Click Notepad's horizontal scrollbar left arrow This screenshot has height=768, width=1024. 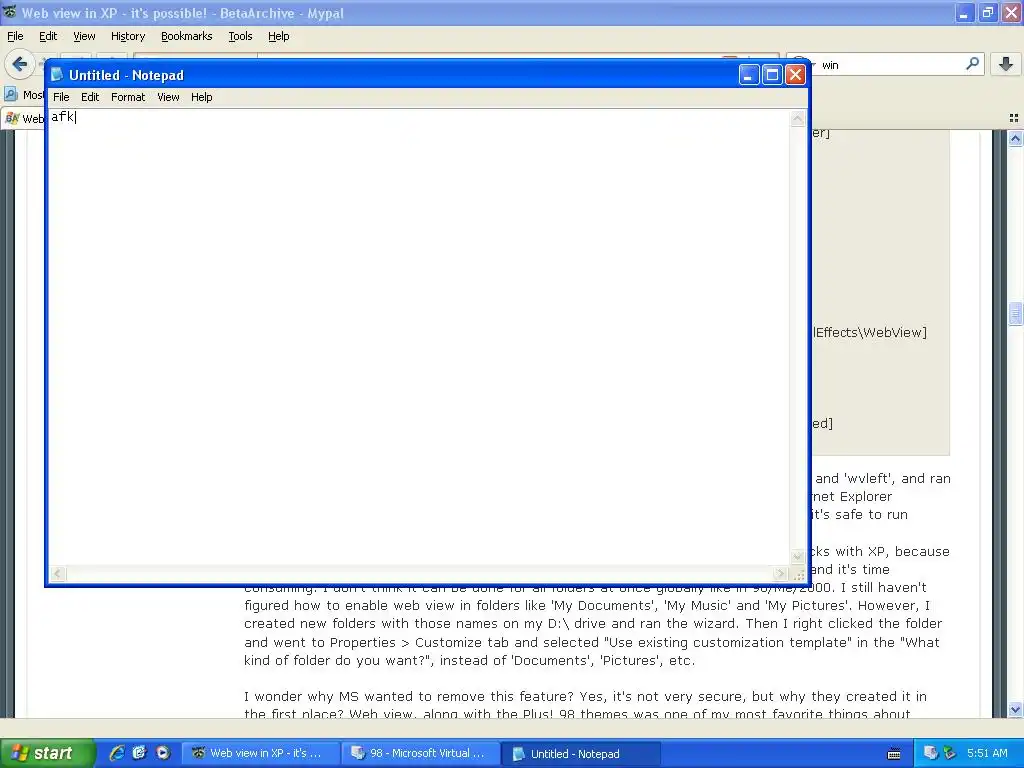[57, 573]
